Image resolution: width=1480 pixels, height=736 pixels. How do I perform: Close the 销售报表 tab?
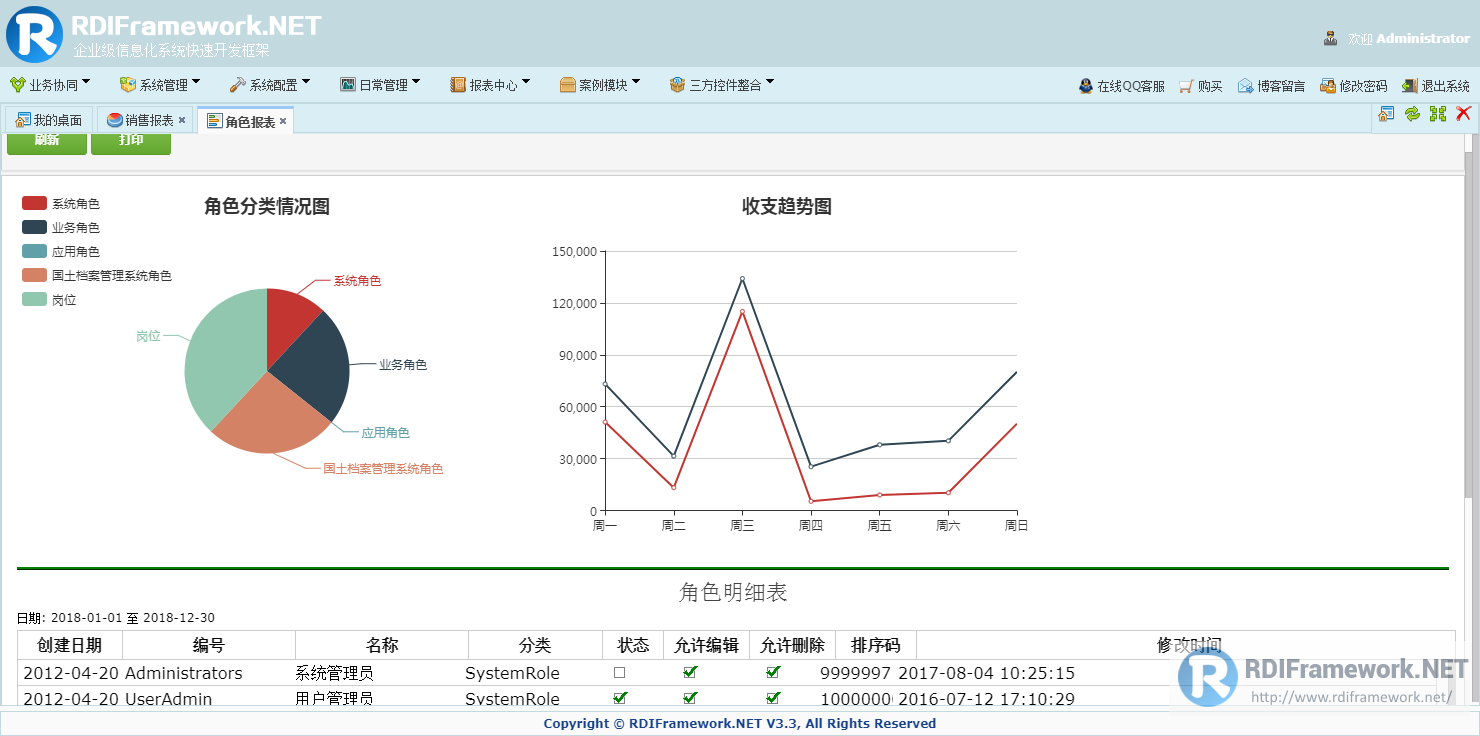(x=182, y=120)
